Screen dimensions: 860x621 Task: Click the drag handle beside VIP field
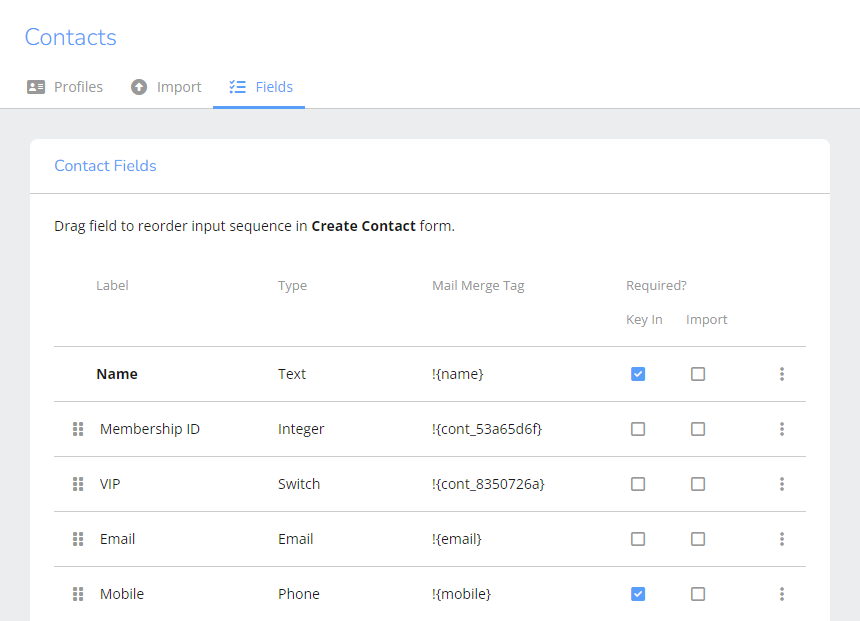point(78,484)
